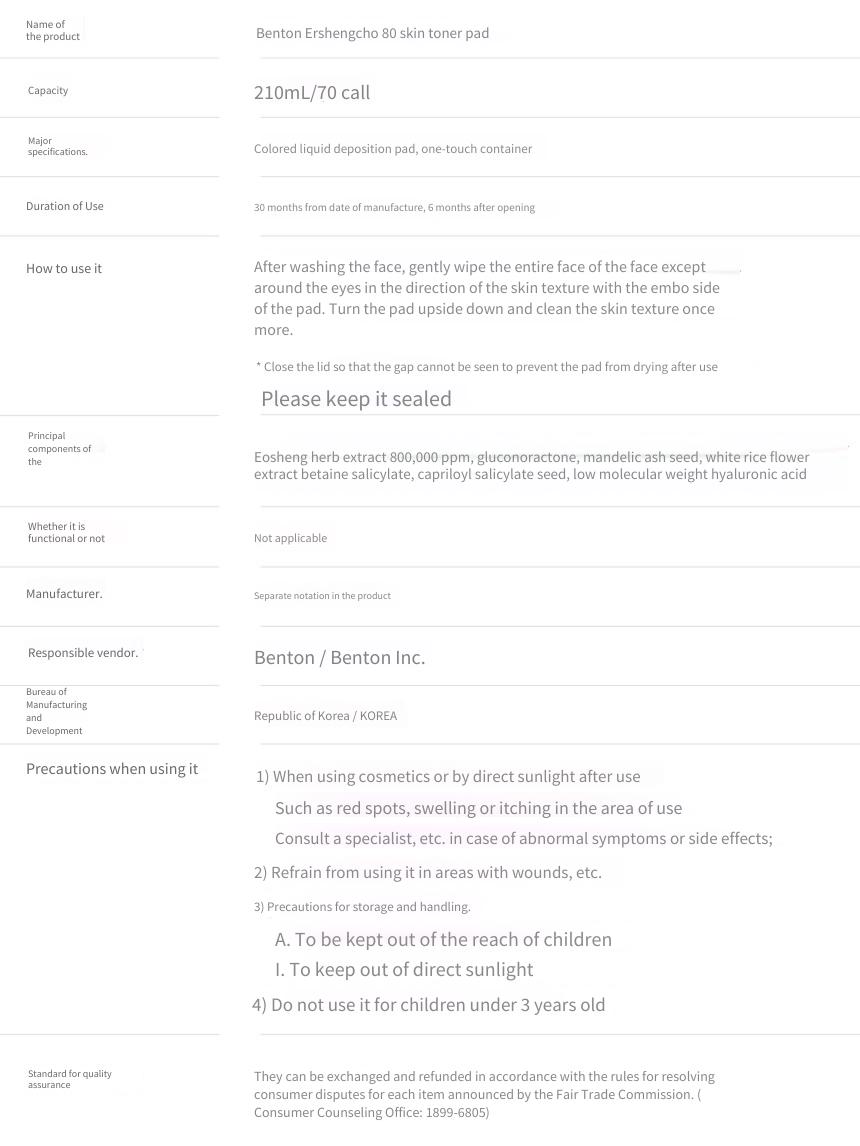Image resolution: width=860 pixels, height=1146 pixels.
Task: Click the Benton / Benton Inc. vendor name
Action: [x=340, y=658]
